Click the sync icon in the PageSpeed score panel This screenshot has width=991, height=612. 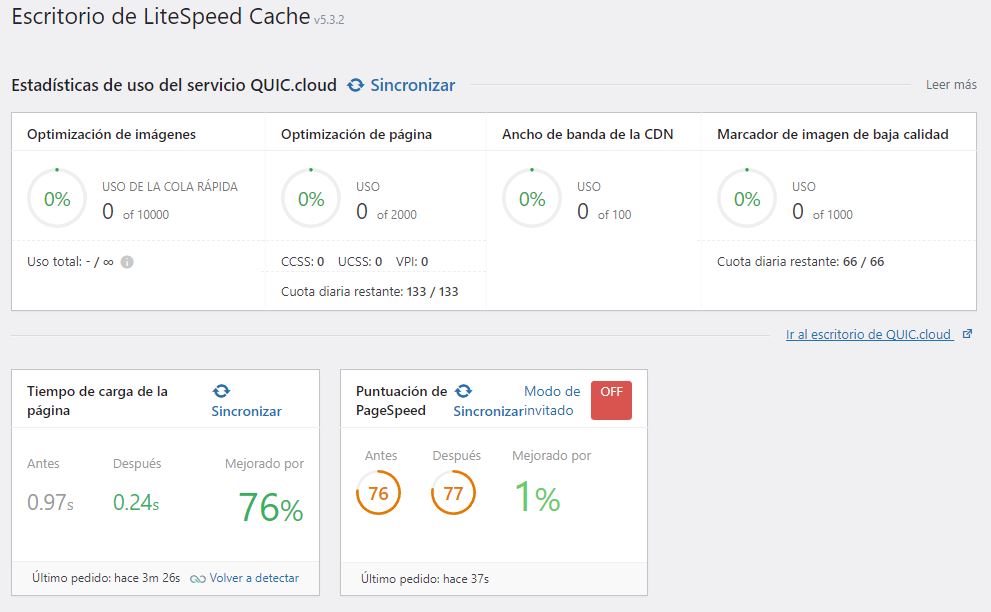pyautogui.click(x=463, y=391)
